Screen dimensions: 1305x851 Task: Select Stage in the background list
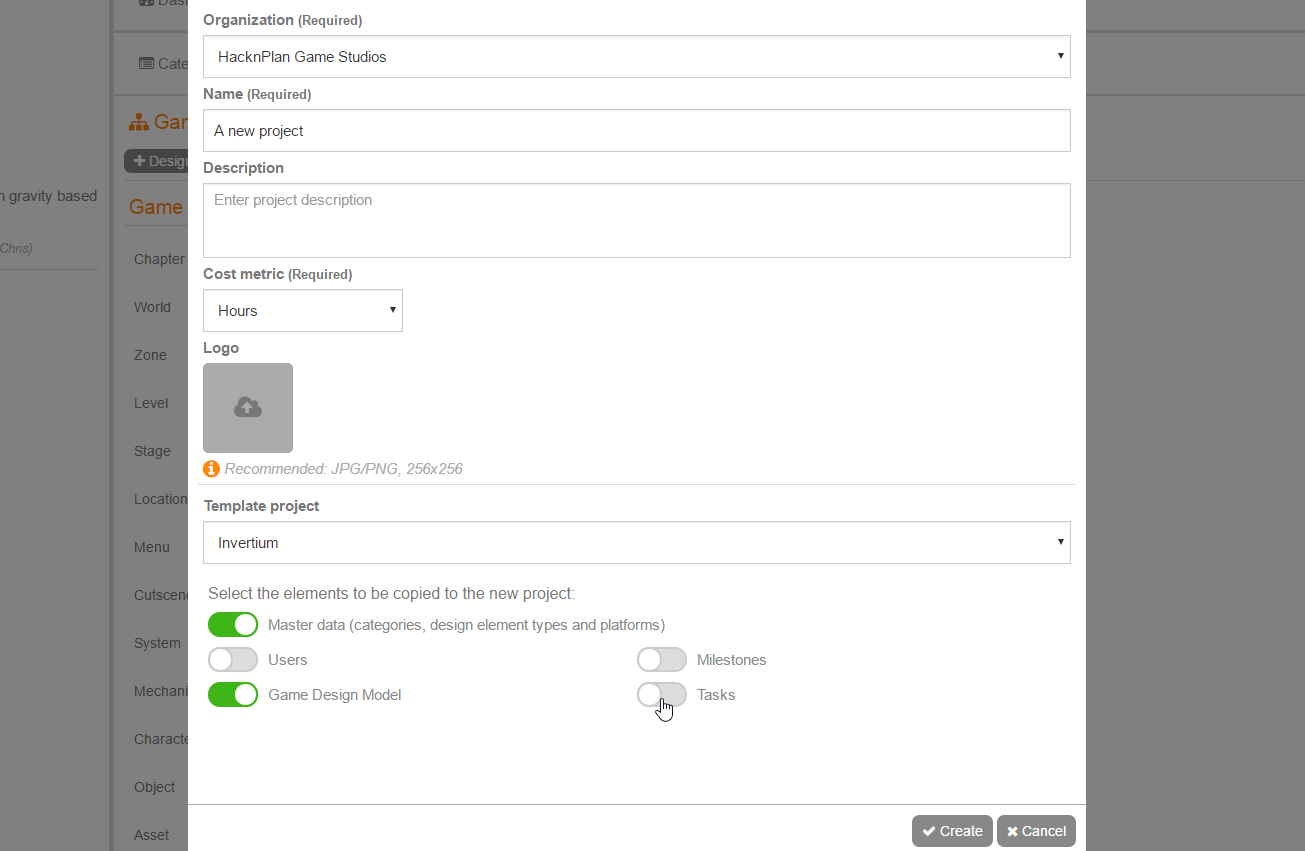point(152,451)
